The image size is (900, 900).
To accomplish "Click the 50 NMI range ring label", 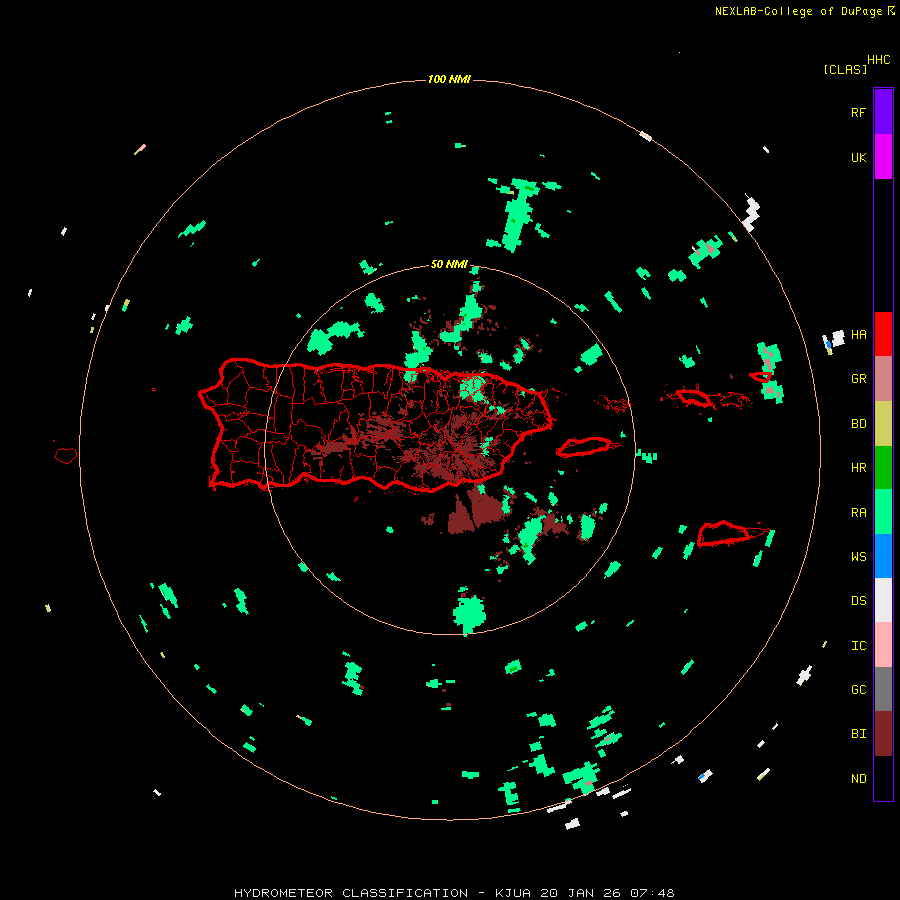I will point(449,264).
